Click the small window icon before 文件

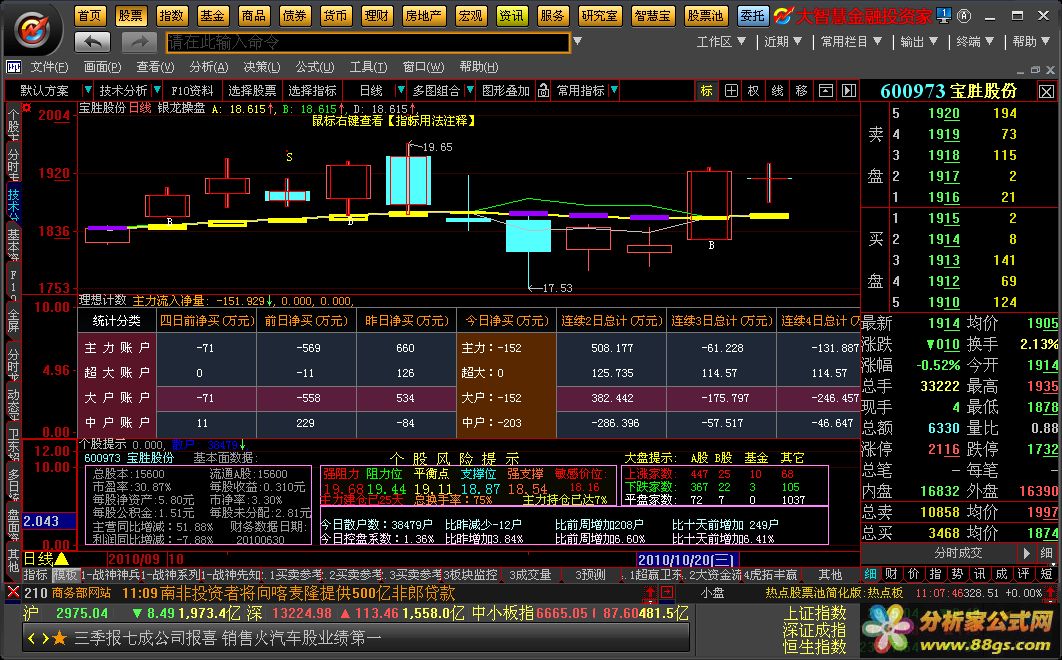point(14,67)
